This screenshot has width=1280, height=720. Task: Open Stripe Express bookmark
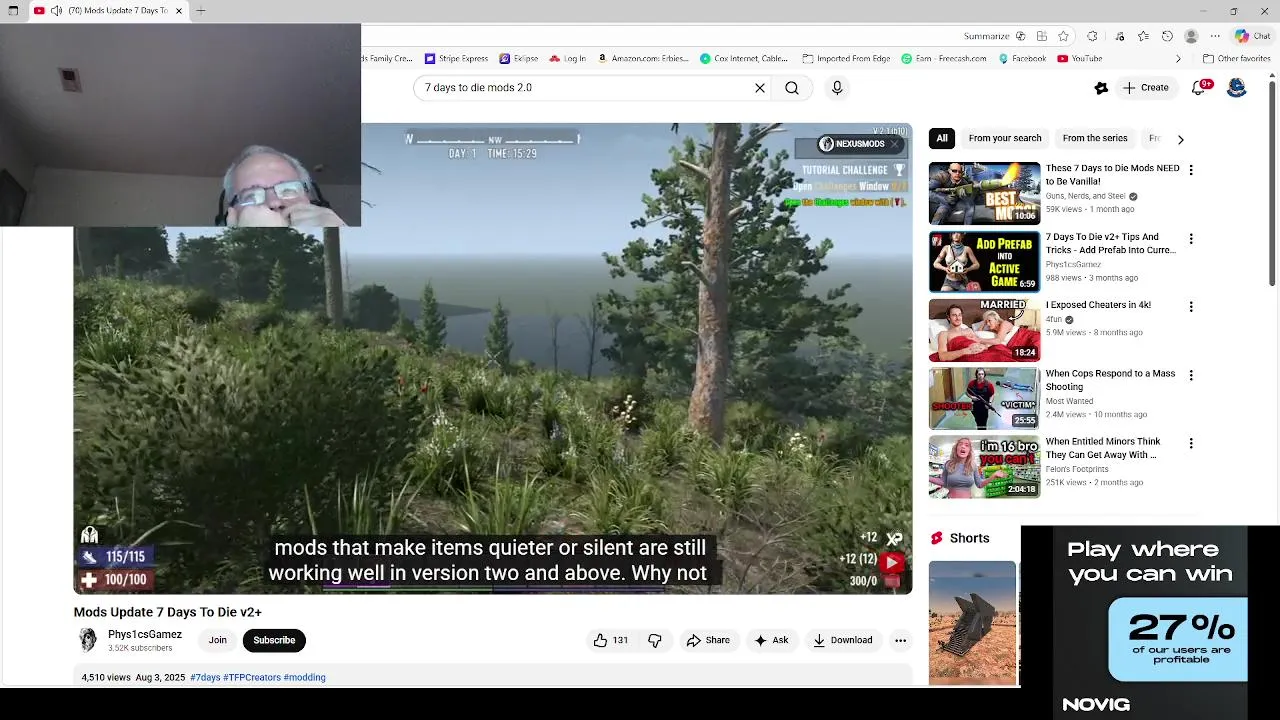point(456,59)
